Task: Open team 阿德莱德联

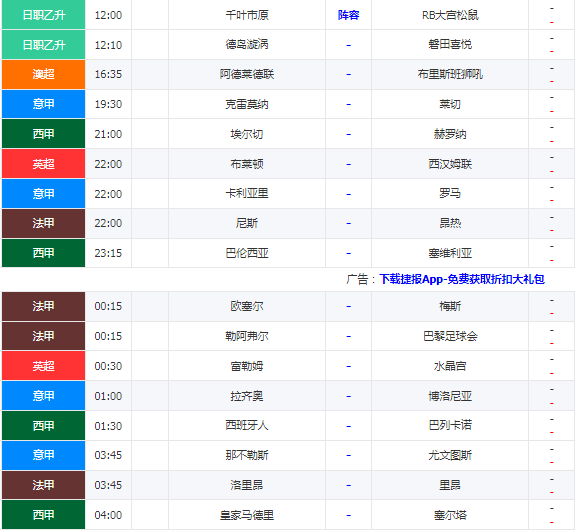Action: (247, 74)
